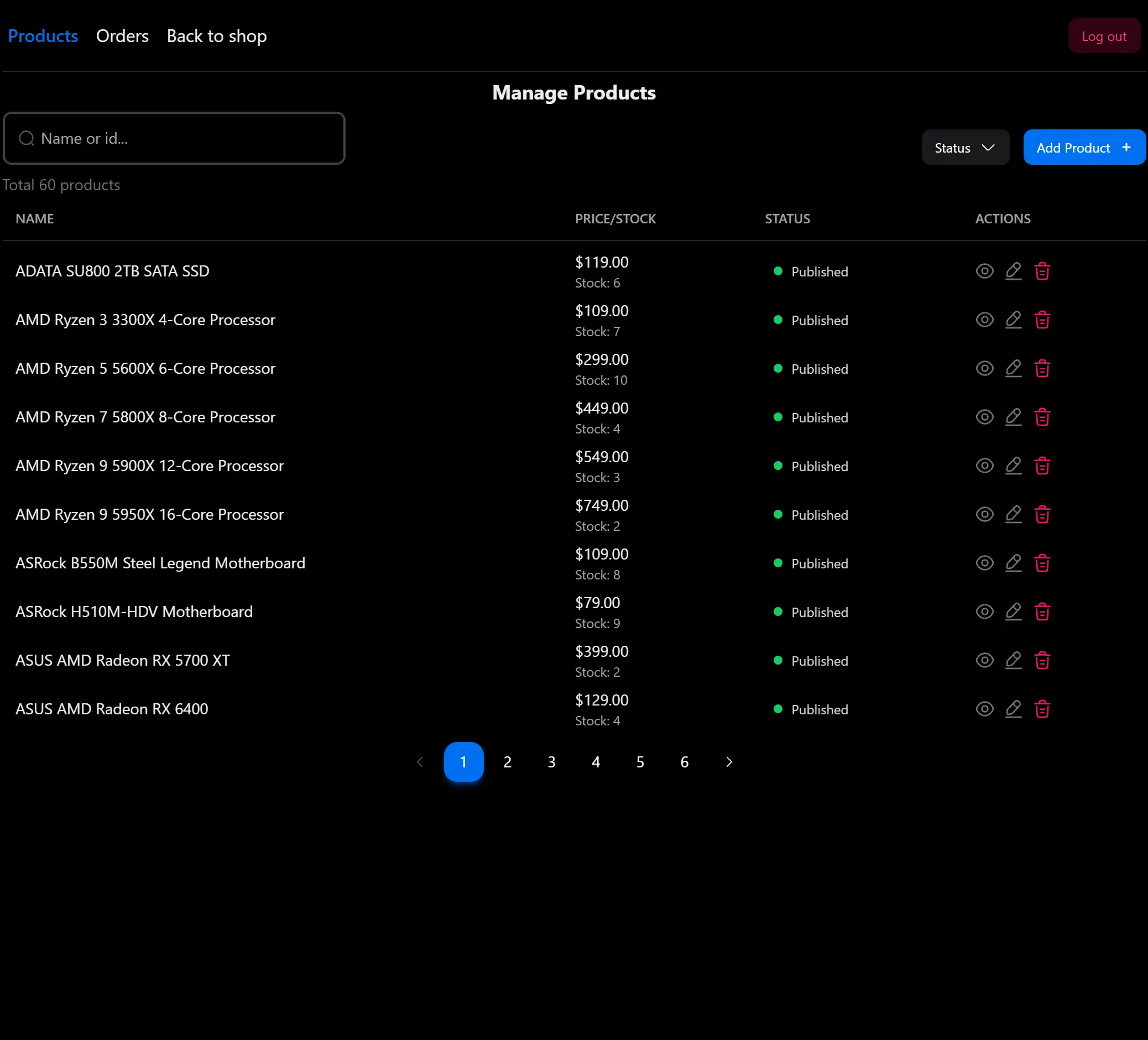This screenshot has width=1148, height=1040.
Task: Click the edit pencil icon for AMD Ryzen 5 5600X
Action: tap(1013, 368)
